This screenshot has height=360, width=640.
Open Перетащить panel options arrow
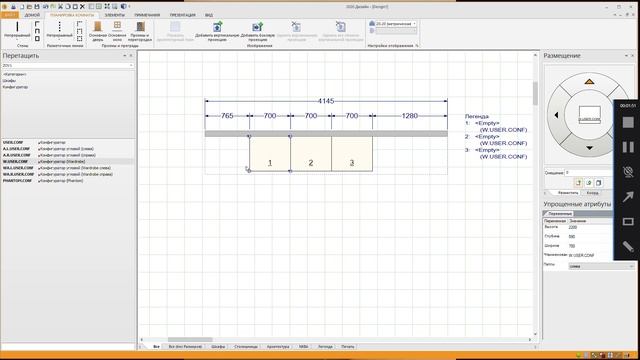pyautogui.click(x=125, y=56)
